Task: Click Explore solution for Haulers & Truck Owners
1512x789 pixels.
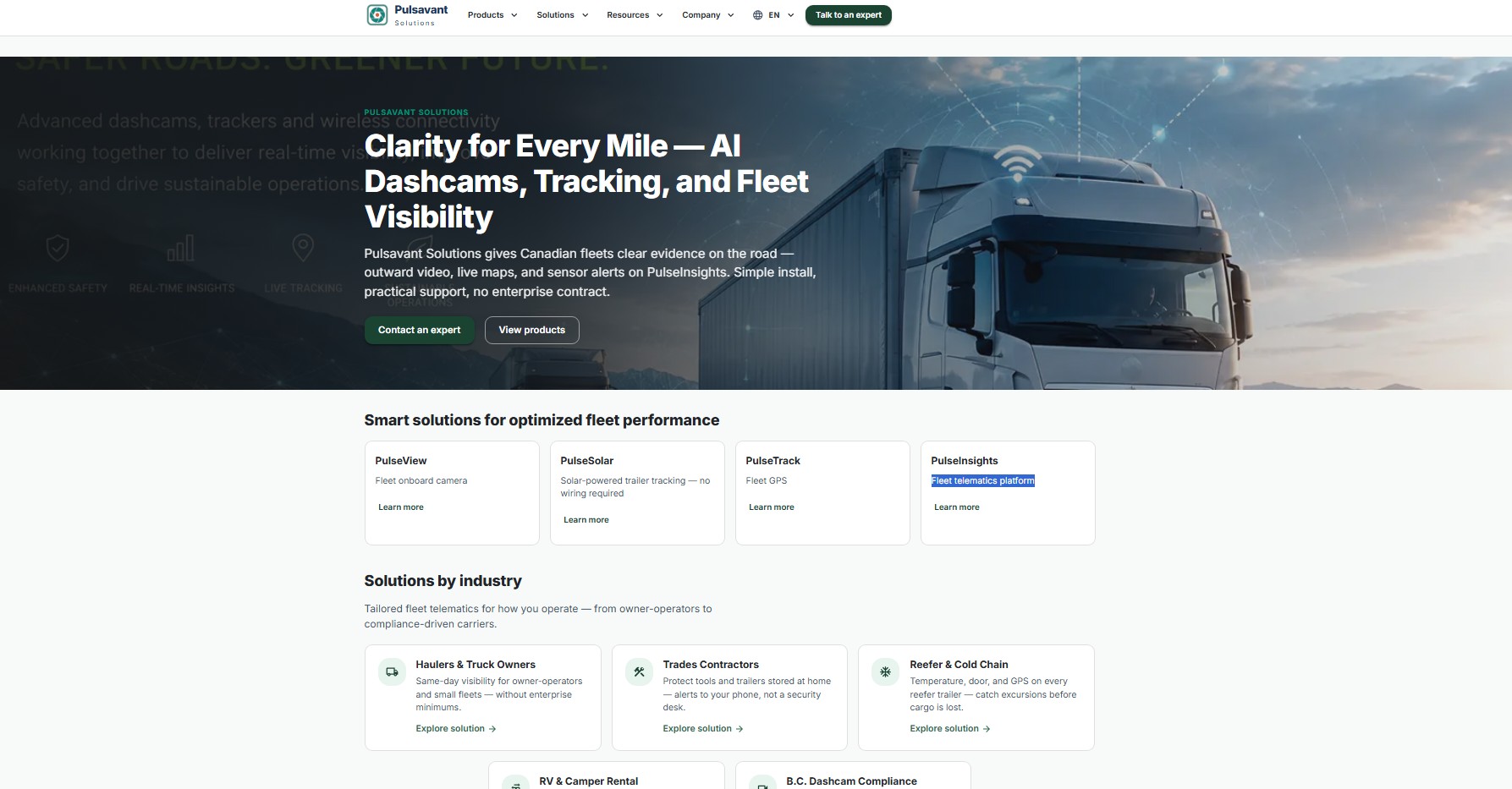Action: point(455,729)
